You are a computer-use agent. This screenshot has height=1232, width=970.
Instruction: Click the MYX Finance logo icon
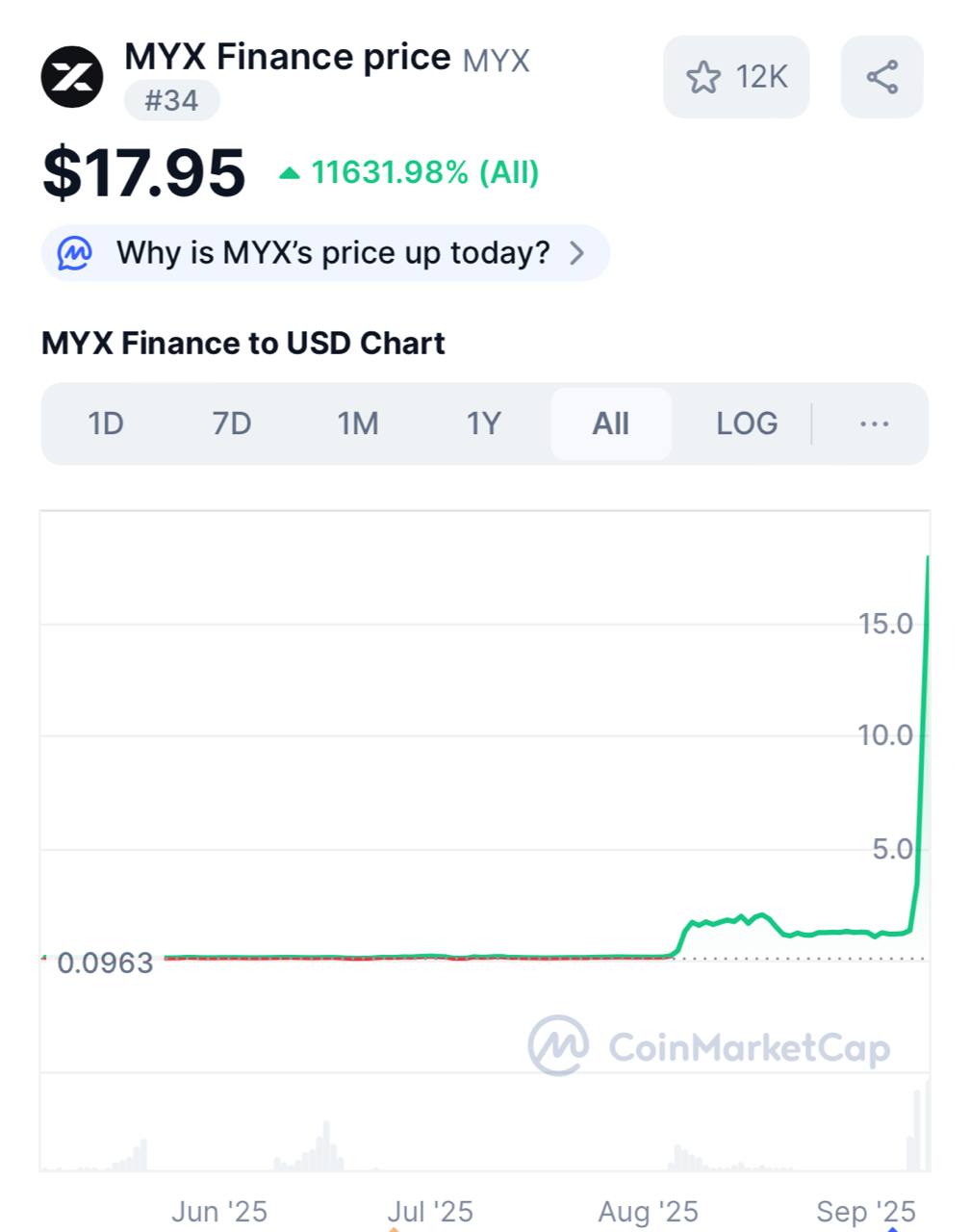72,77
